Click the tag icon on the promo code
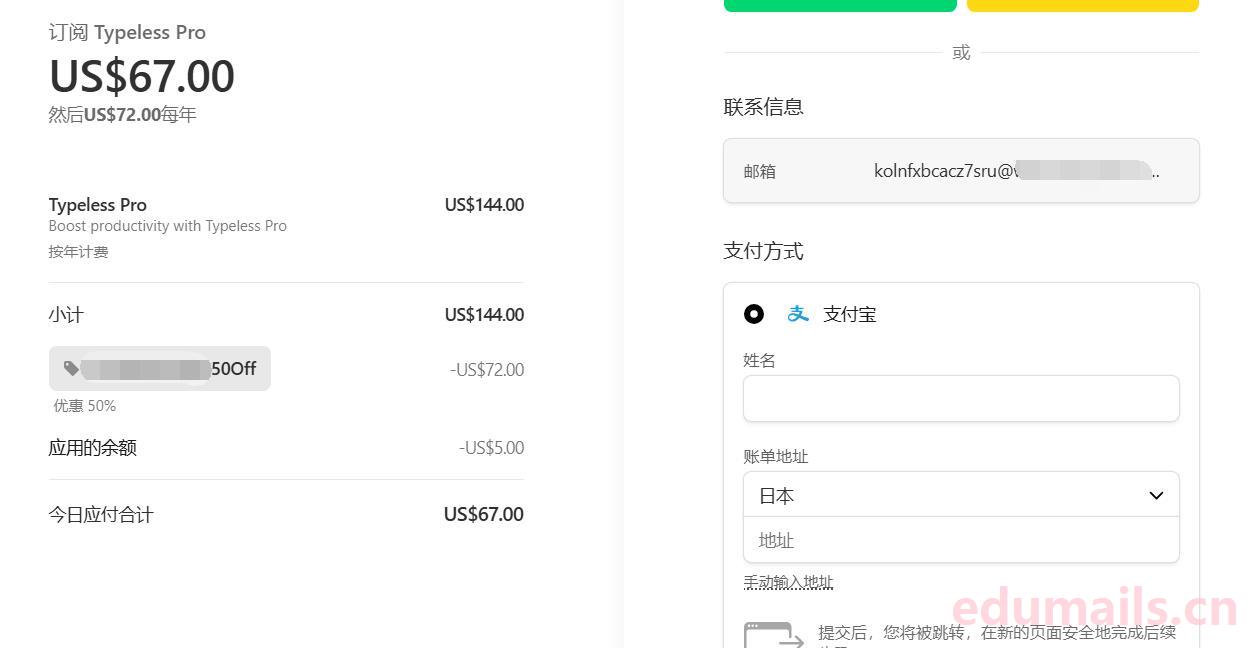The width and height of the screenshot is (1260, 648). pyautogui.click(x=71, y=369)
